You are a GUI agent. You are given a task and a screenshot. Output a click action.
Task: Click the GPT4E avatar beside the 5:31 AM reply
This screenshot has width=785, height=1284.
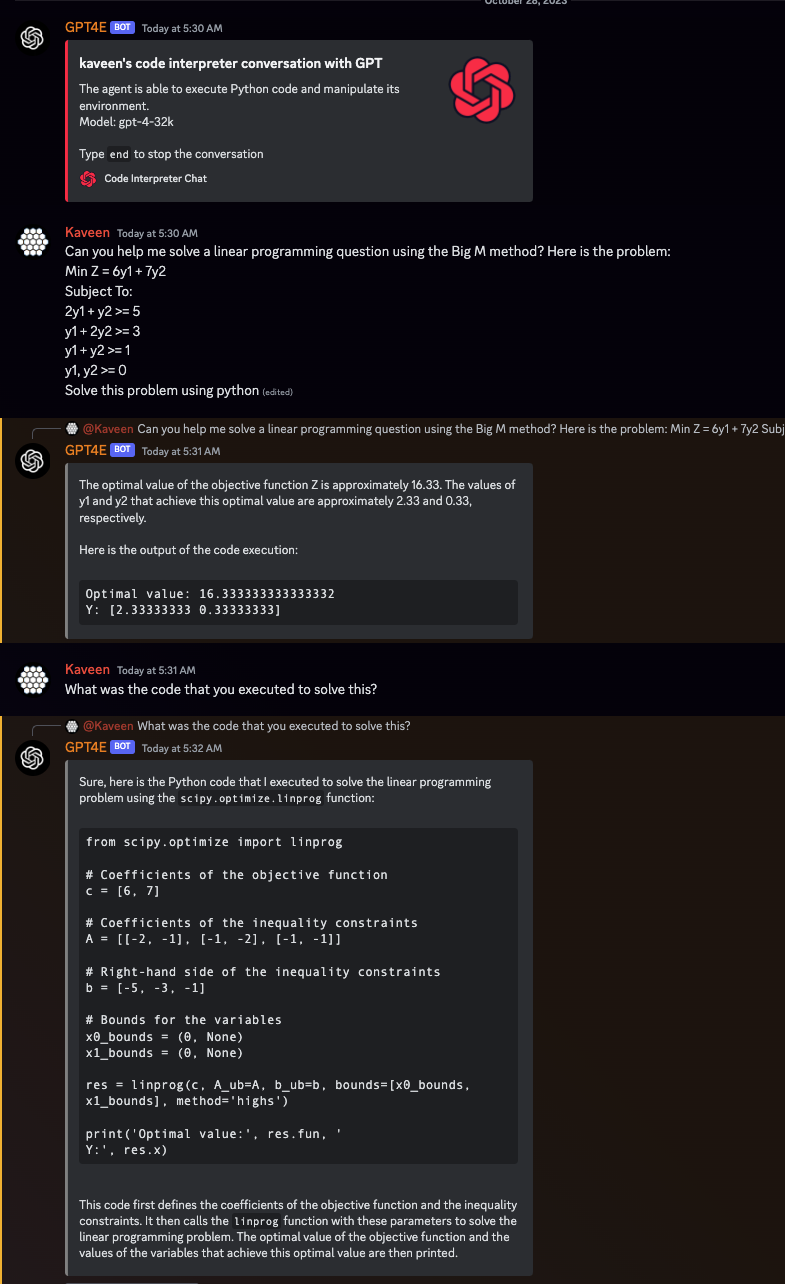tap(32, 460)
